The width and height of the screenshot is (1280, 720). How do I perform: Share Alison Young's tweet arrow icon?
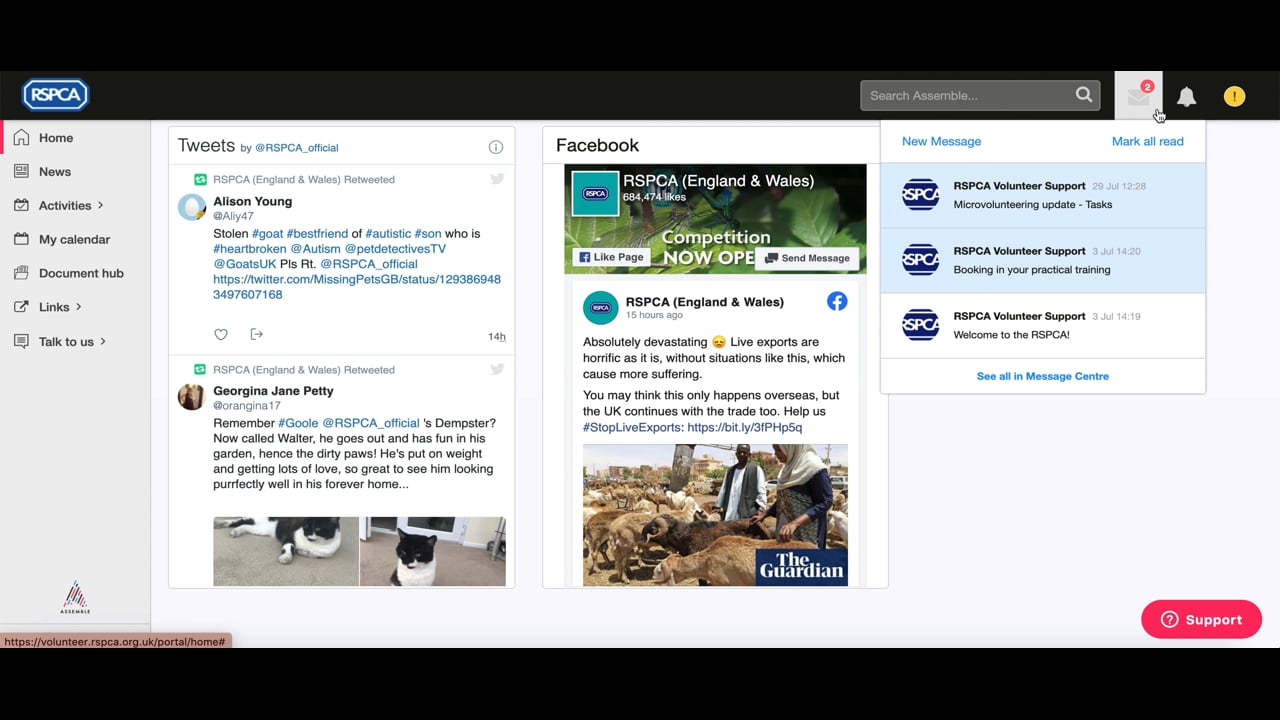(x=256, y=334)
